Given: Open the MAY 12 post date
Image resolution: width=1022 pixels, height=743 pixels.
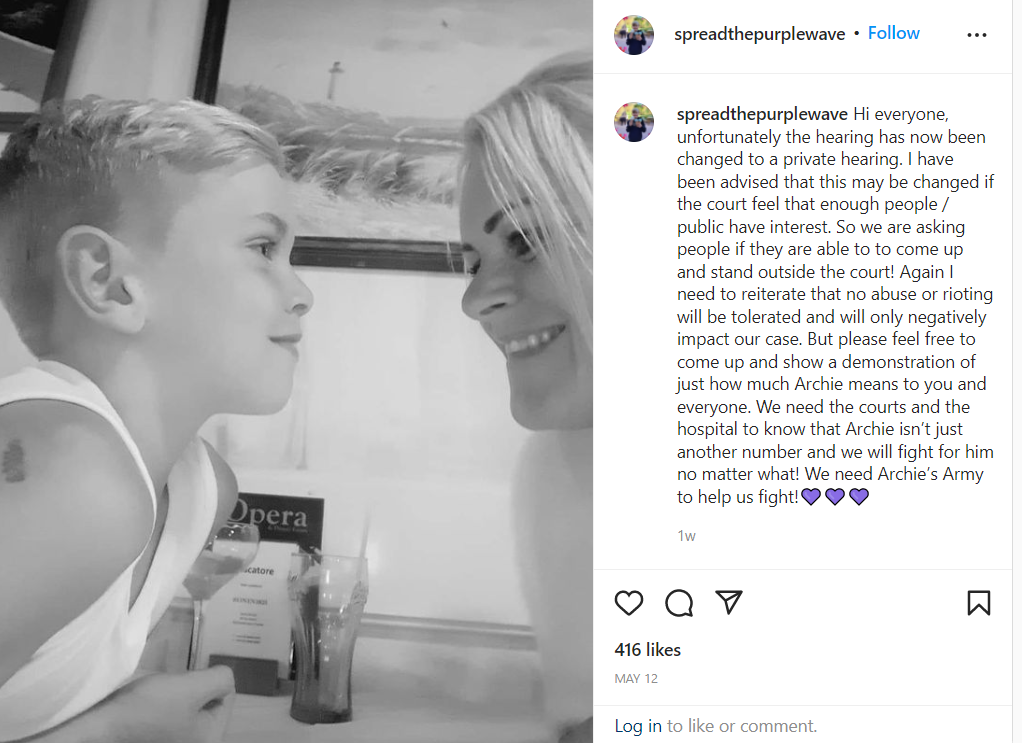Looking at the screenshot, I should [635, 678].
